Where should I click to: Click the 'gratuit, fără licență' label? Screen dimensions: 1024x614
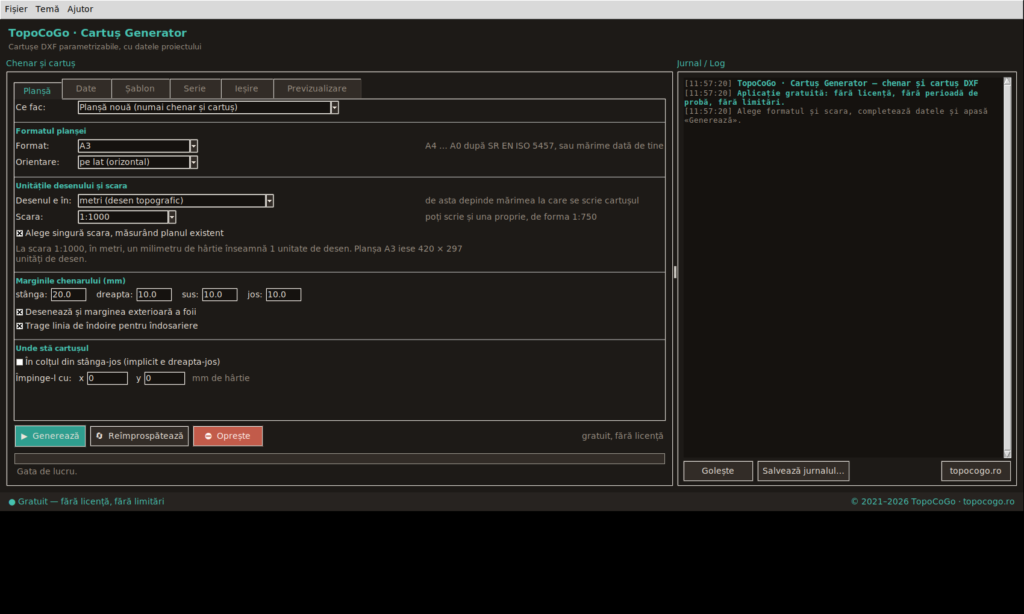point(622,436)
